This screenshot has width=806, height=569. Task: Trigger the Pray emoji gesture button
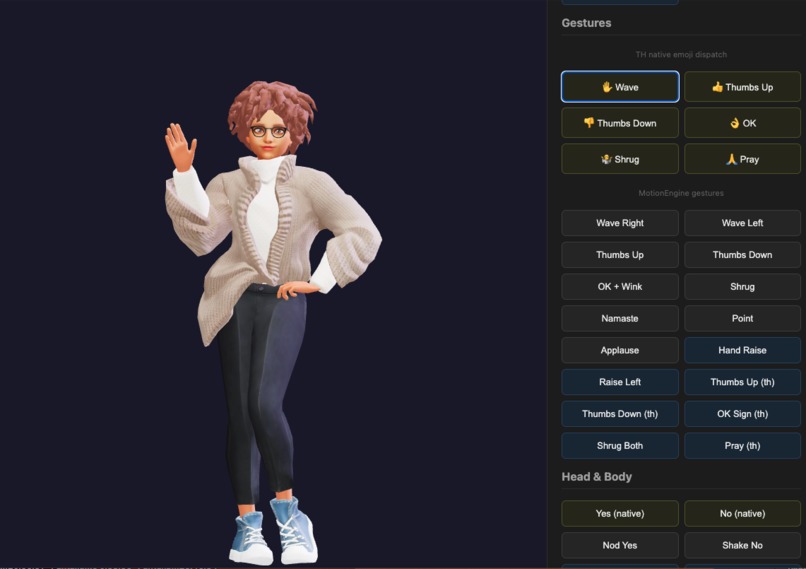click(742, 159)
